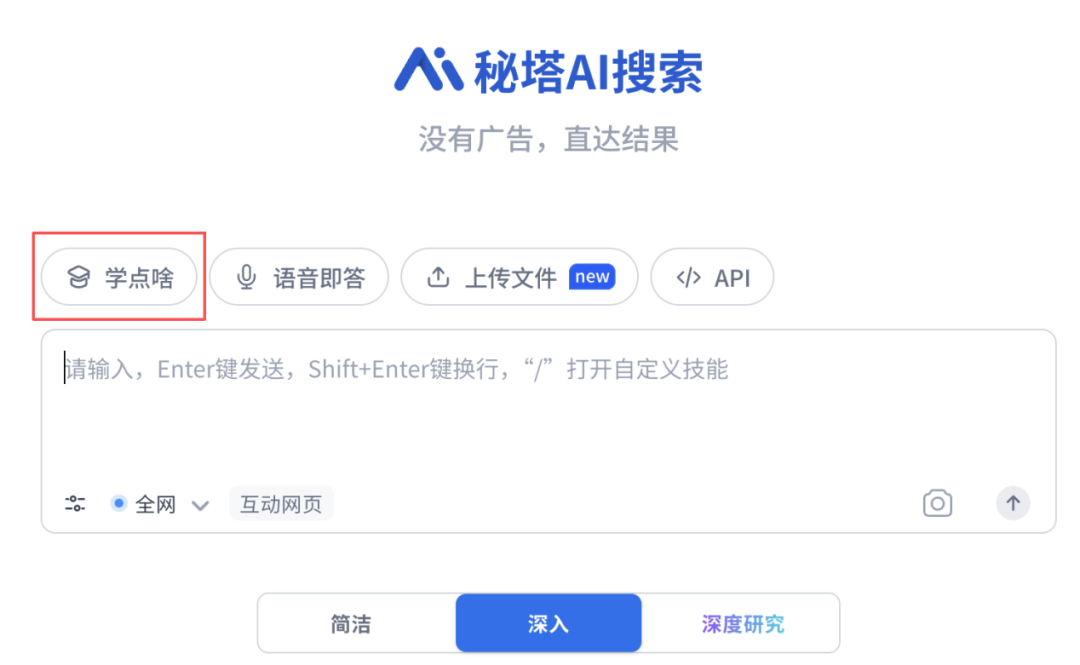Expand the 全网 scope dropdown chevron
This screenshot has width=1080, height=665.
click(x=200, y=506)
